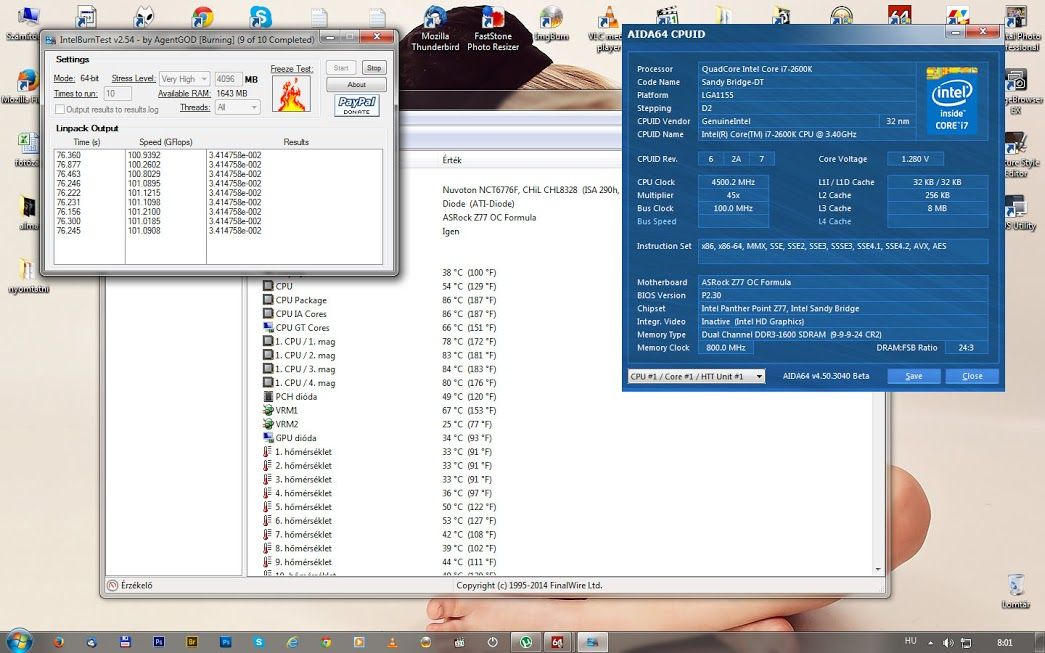Click the Times to run field
The image size is (1045, 653).
117,94
